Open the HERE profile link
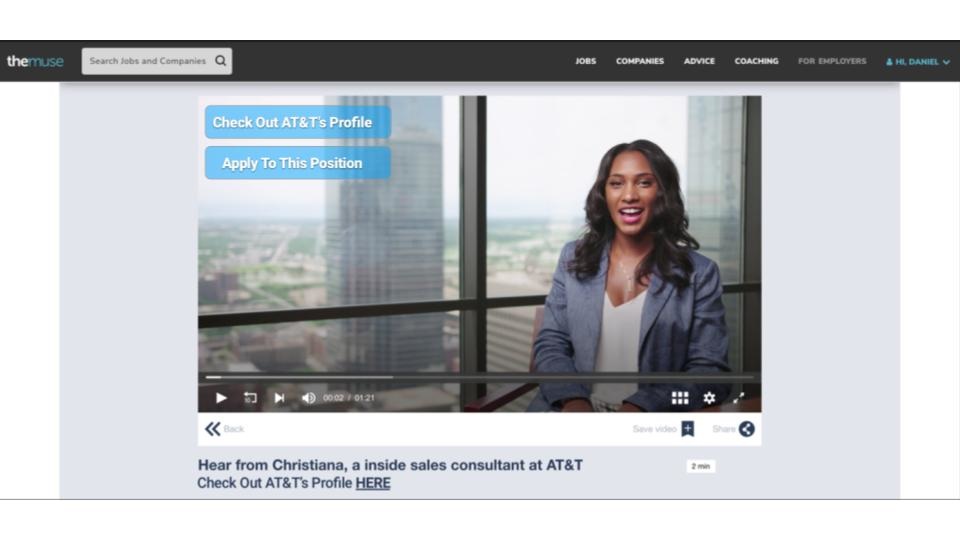Viewport: 960px width, 540px height. [x=373, y=483]
